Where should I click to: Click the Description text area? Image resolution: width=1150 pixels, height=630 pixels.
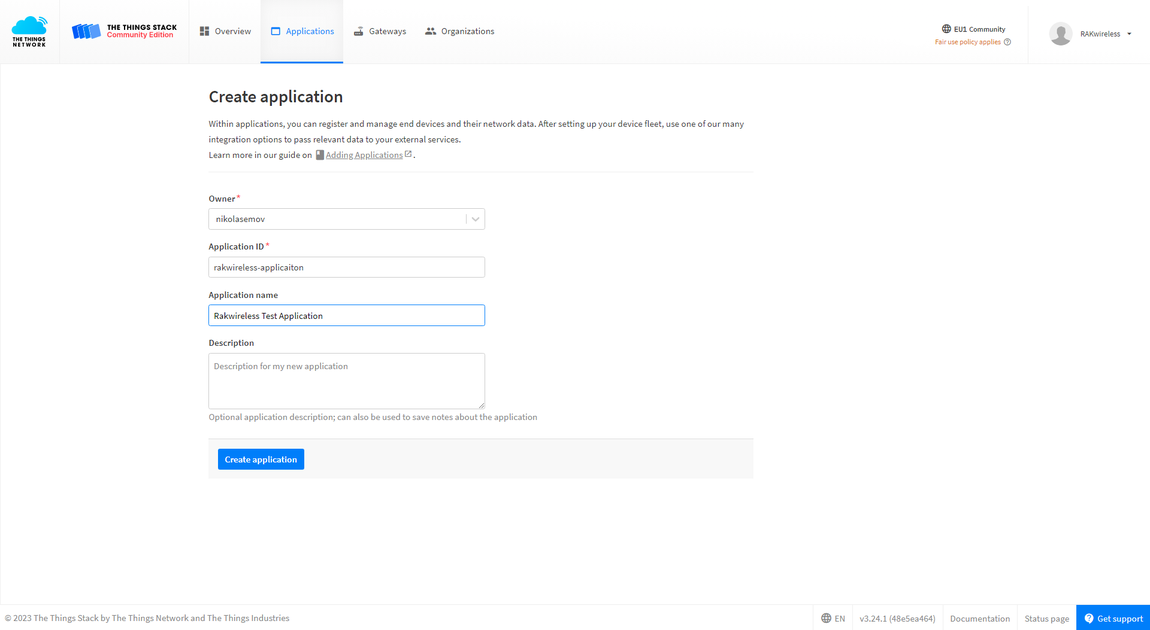pyautogui.click(x=346, y=381)
